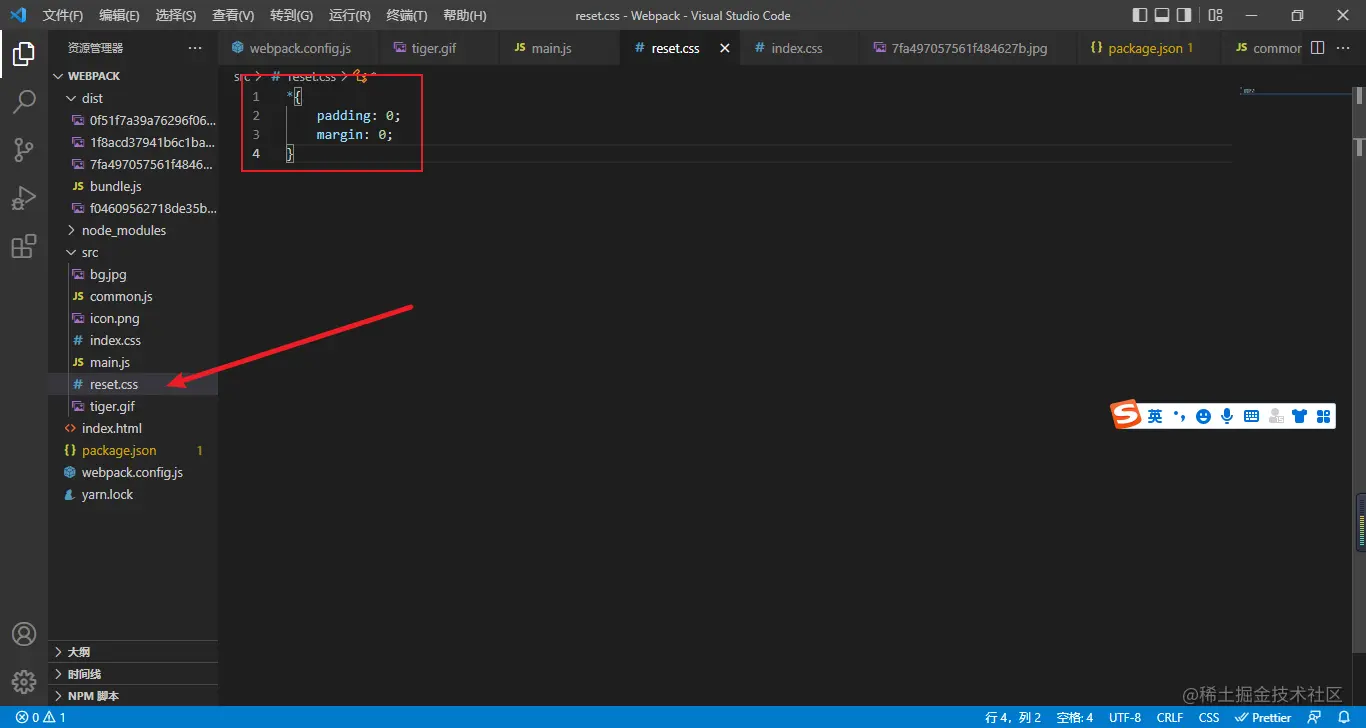This screenshot has height=728, width=1366.
Task: Open the Sogou emoji panel
Action: pyautogui.click(x=1203, y=416)
